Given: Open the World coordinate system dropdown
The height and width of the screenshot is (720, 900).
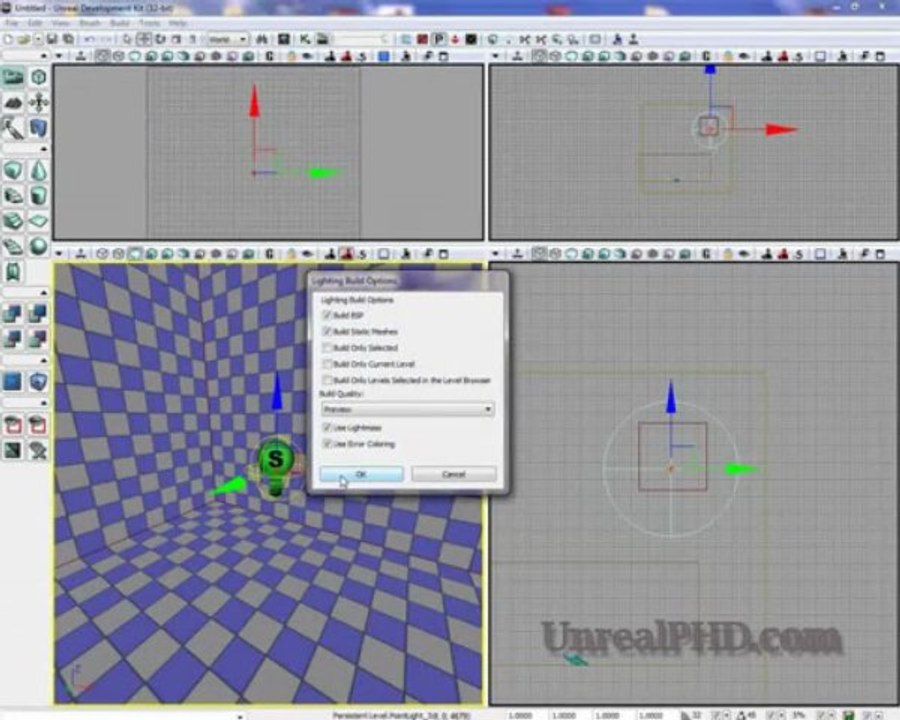Looking at the screenshot, I should 227,39.
